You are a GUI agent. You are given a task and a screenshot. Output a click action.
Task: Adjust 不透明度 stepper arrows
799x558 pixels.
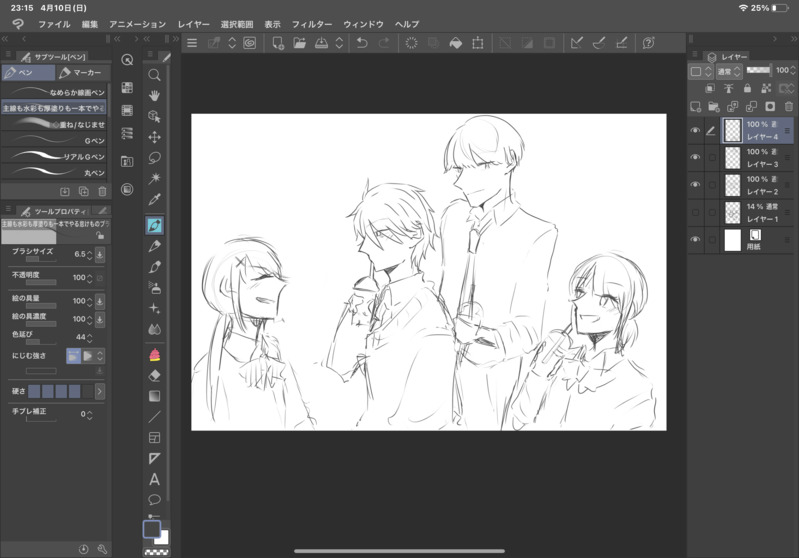tap(90, 278)
